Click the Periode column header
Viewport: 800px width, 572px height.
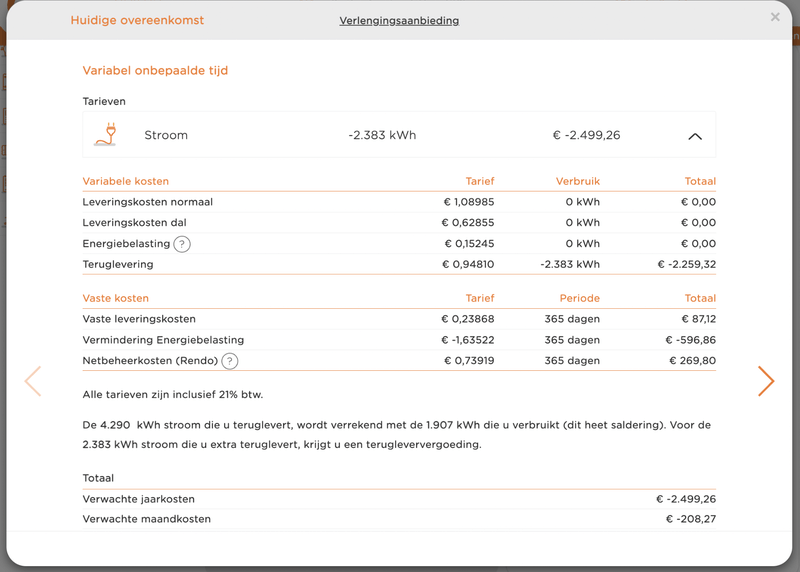pyautogui.click(x=580, y=298)
